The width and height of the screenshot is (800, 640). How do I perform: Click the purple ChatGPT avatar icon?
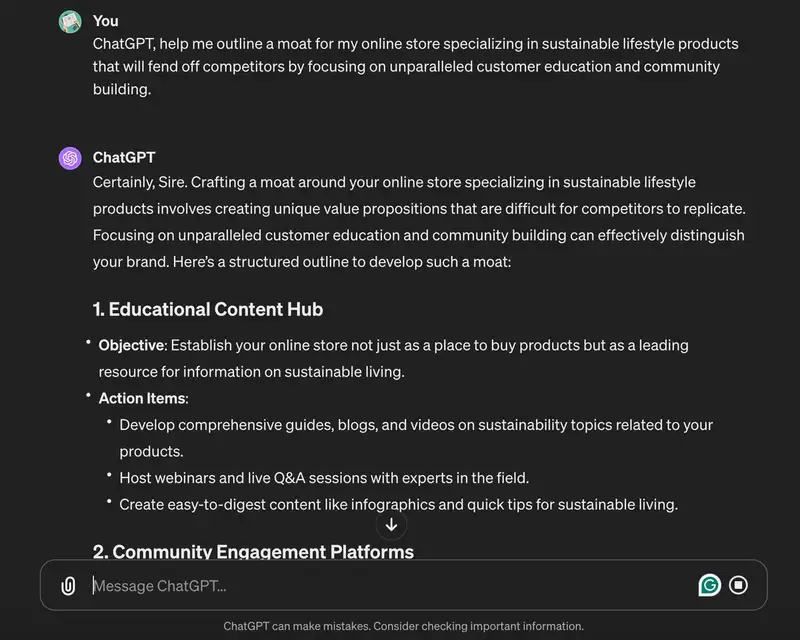70,158
